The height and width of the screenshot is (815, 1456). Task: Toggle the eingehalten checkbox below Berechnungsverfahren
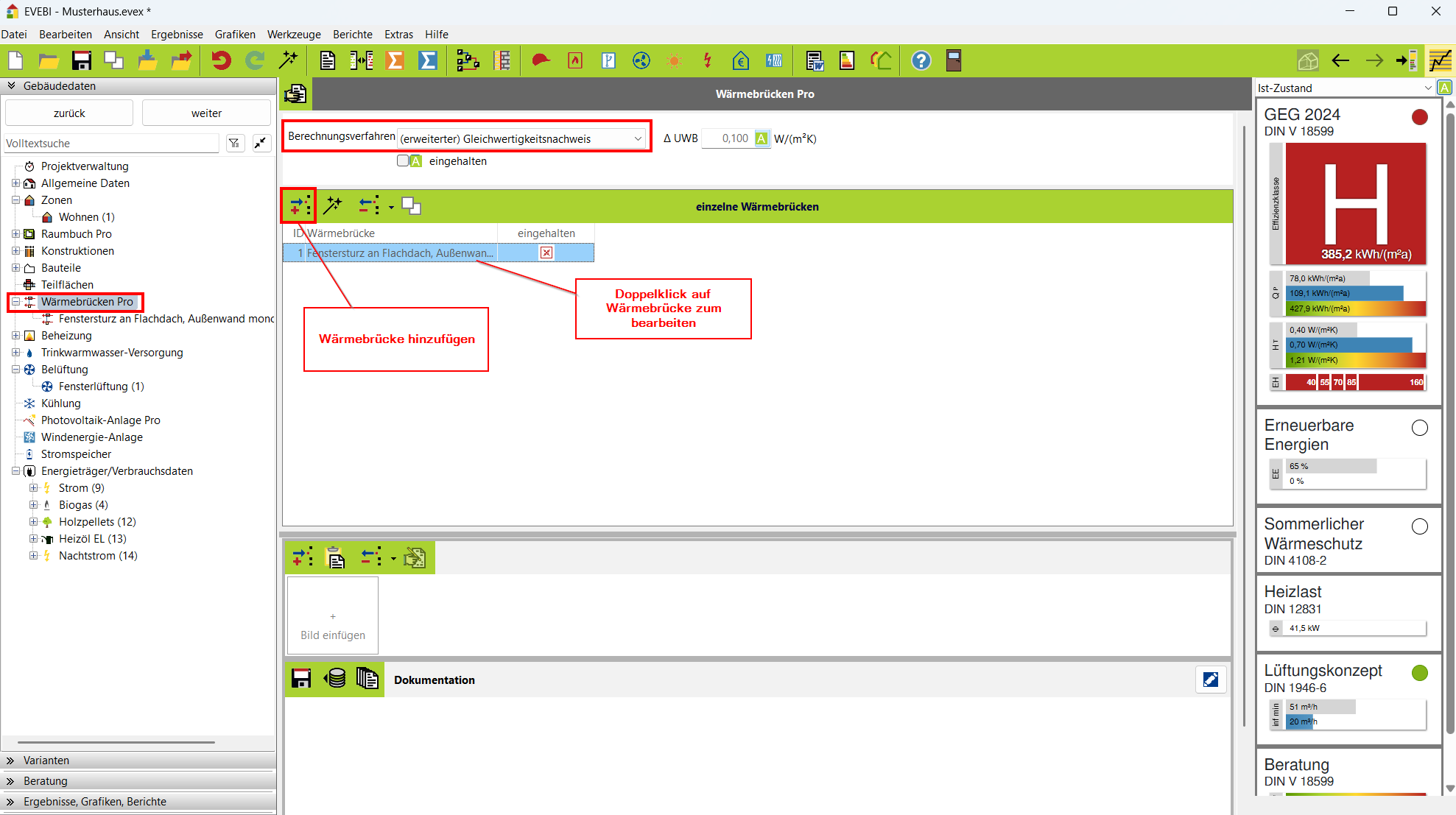pos(403,160)
